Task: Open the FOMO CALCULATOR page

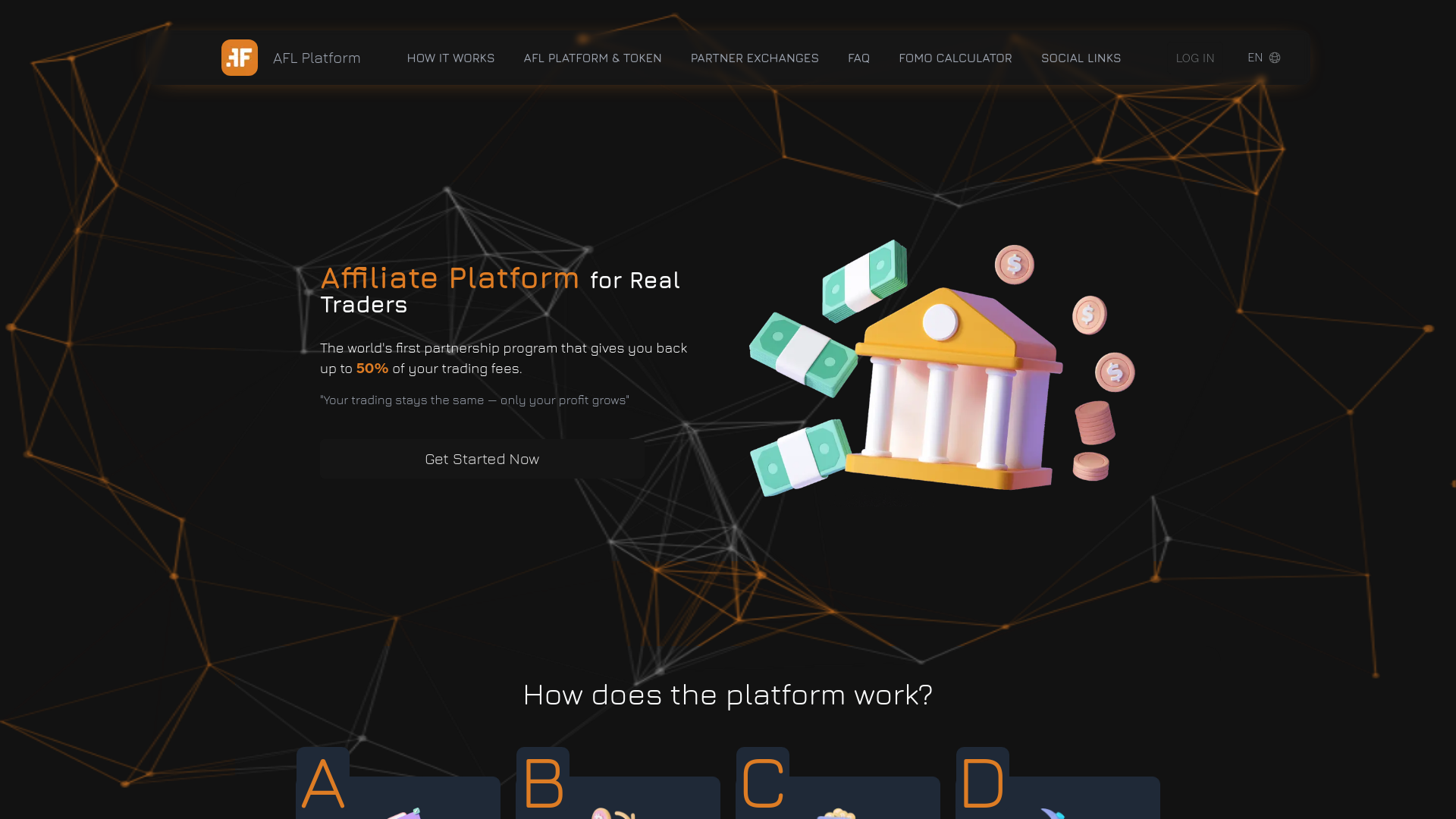Action: 955,58
